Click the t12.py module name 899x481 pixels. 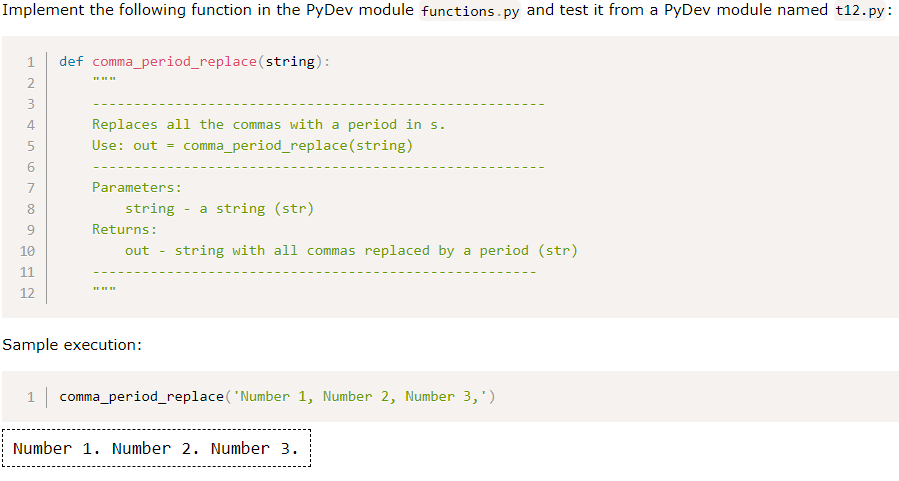pos(859,11)
